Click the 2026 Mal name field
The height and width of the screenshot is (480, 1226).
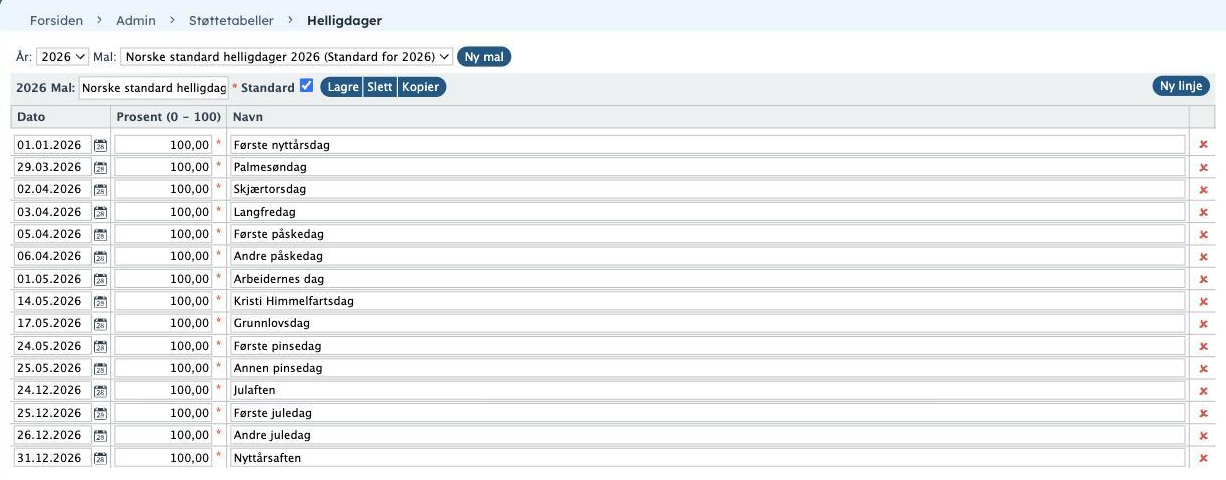tap(154, 88)
